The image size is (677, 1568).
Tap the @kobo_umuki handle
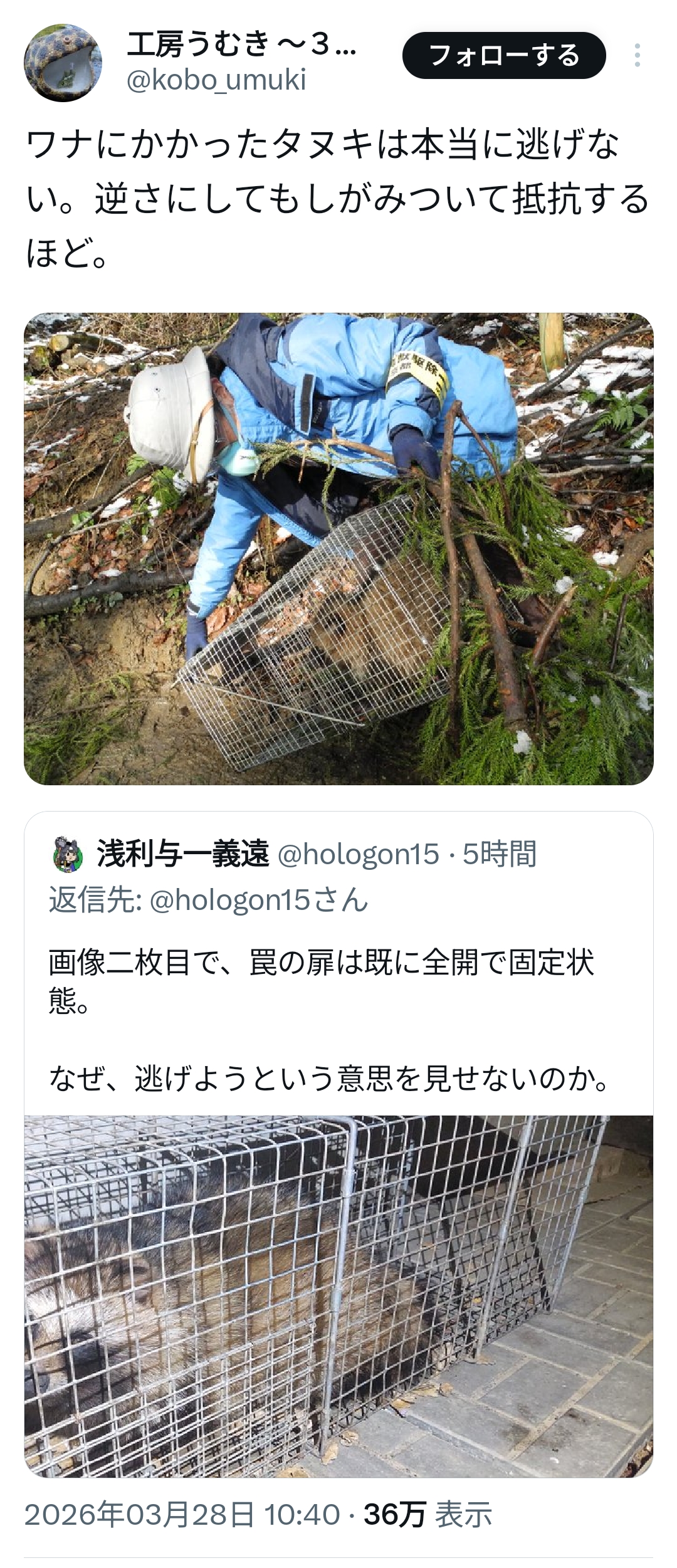216,80
